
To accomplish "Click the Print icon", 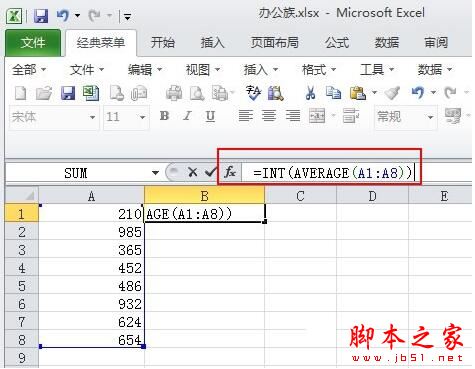I will (x=174, y=93).
